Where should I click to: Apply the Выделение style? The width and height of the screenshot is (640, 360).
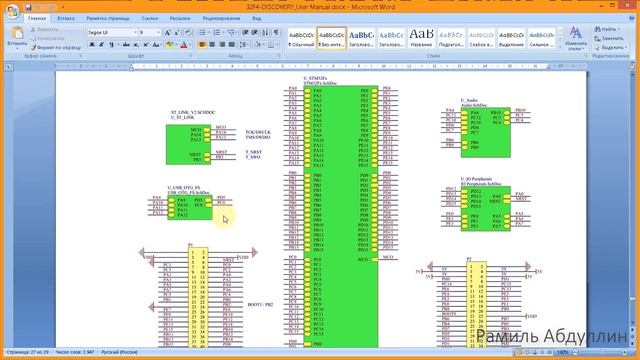click(511, 39)
